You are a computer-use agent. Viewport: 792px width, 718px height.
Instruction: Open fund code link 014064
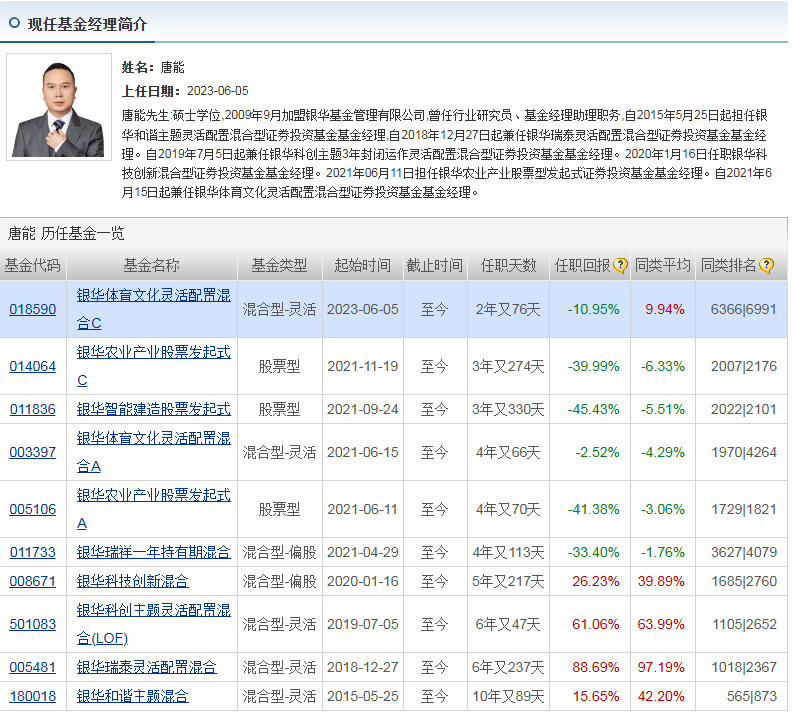pyautogui.click(x=33, y=366)
